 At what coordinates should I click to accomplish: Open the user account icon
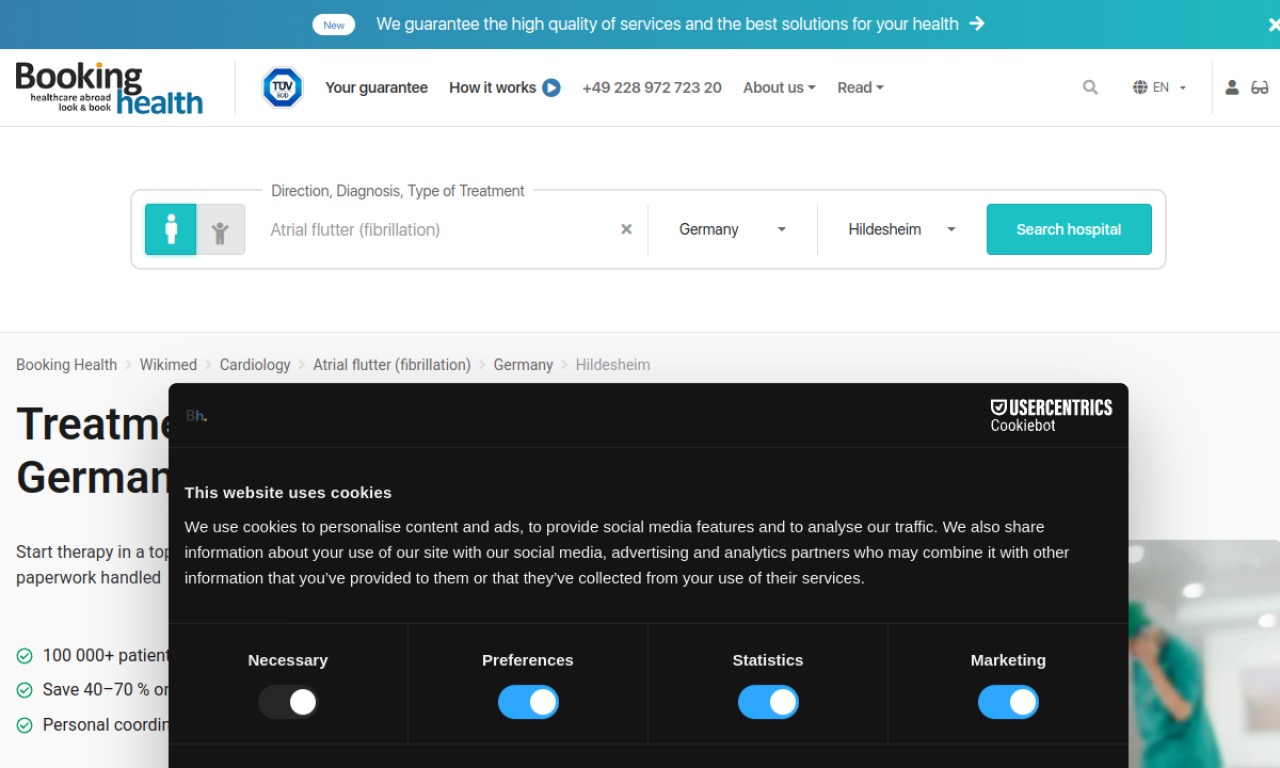(x=1232, y=88)
